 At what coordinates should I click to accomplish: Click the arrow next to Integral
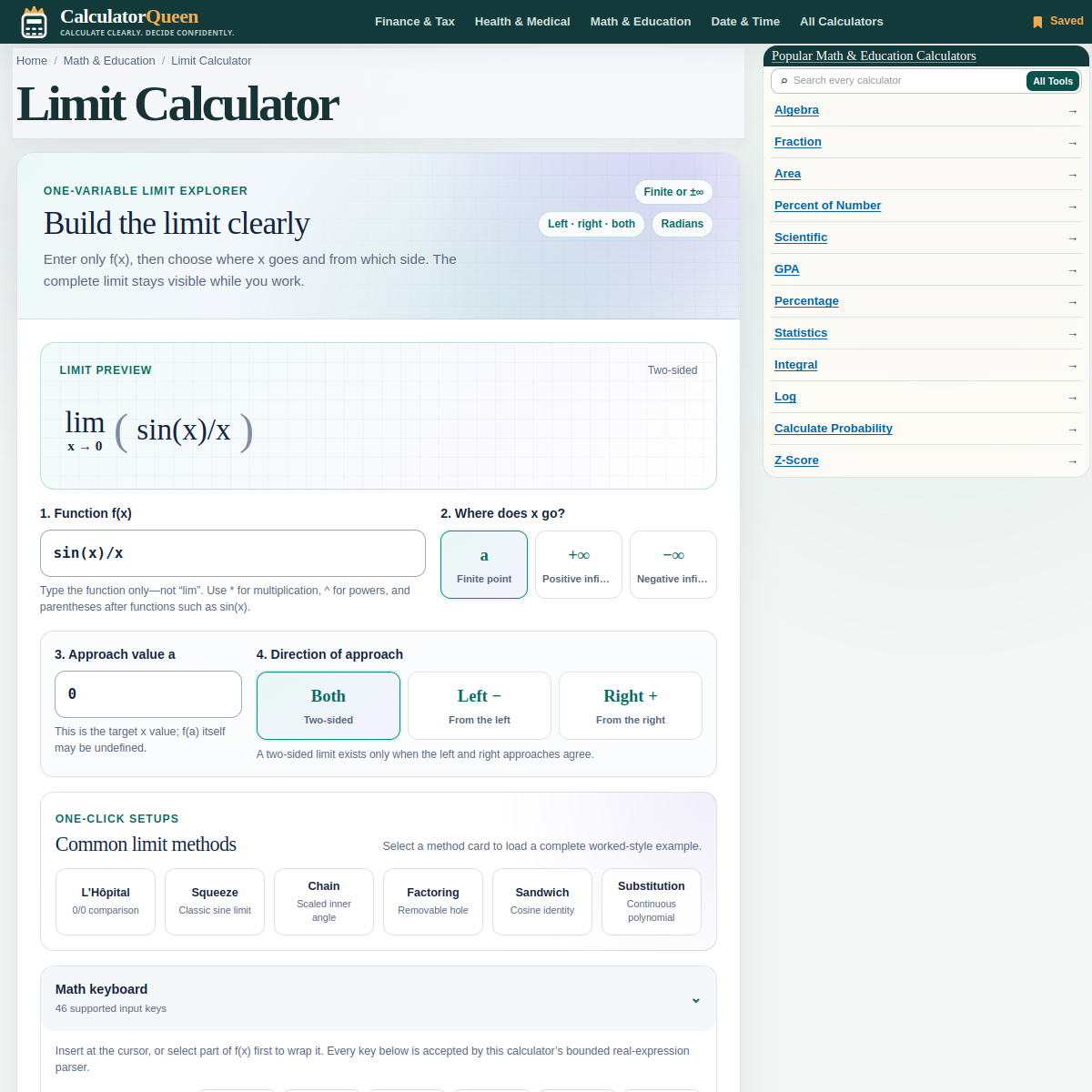[x=1072, y=366]
